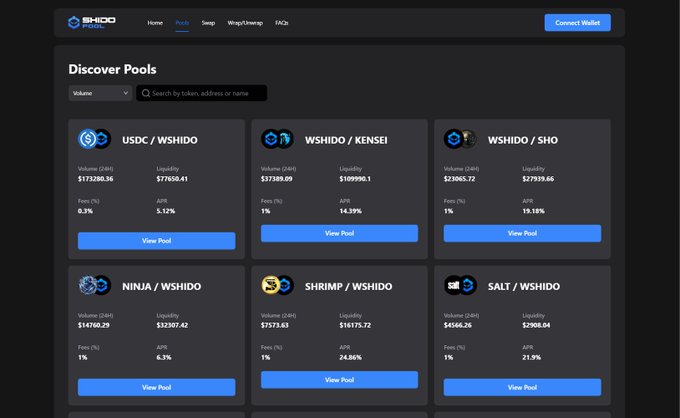Click the KENSEI token icon
680x418 pixels.
(x=286, y=139)
